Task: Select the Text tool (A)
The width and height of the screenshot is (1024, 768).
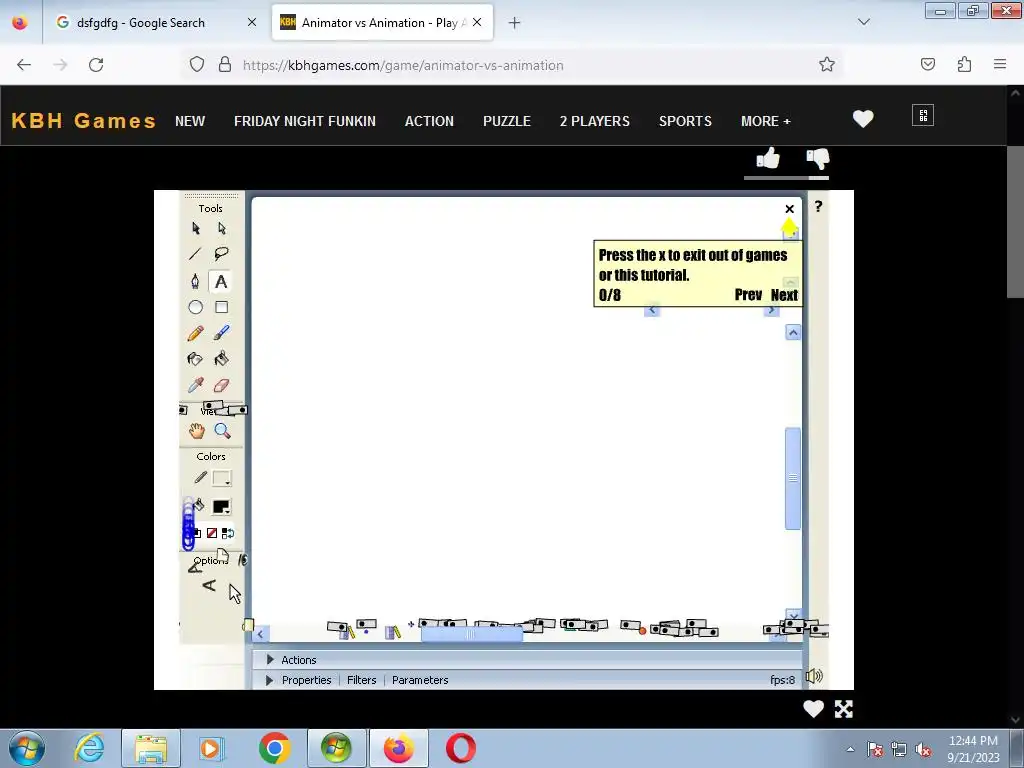Action: 221,281
